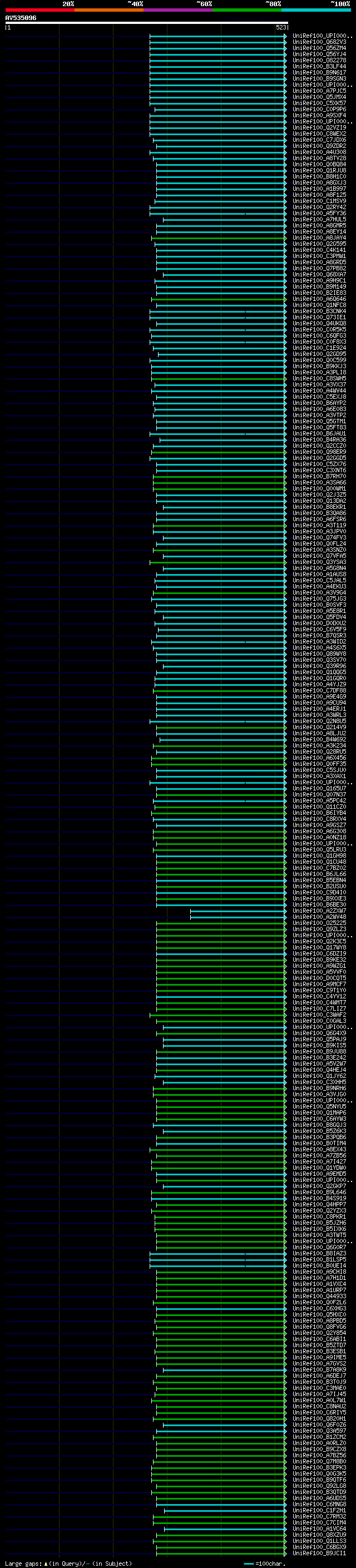Viewport: 356px width, 1568px height.
Task: Open hit UniRef100_B7A8K9
Action: [x=319, y=1369]
